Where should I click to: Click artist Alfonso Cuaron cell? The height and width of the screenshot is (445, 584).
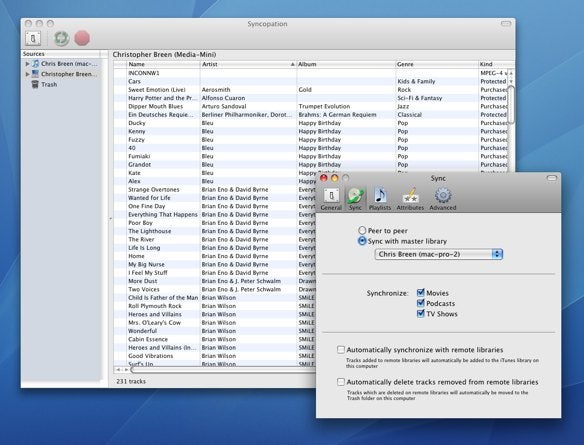click(x=223, y=98)
